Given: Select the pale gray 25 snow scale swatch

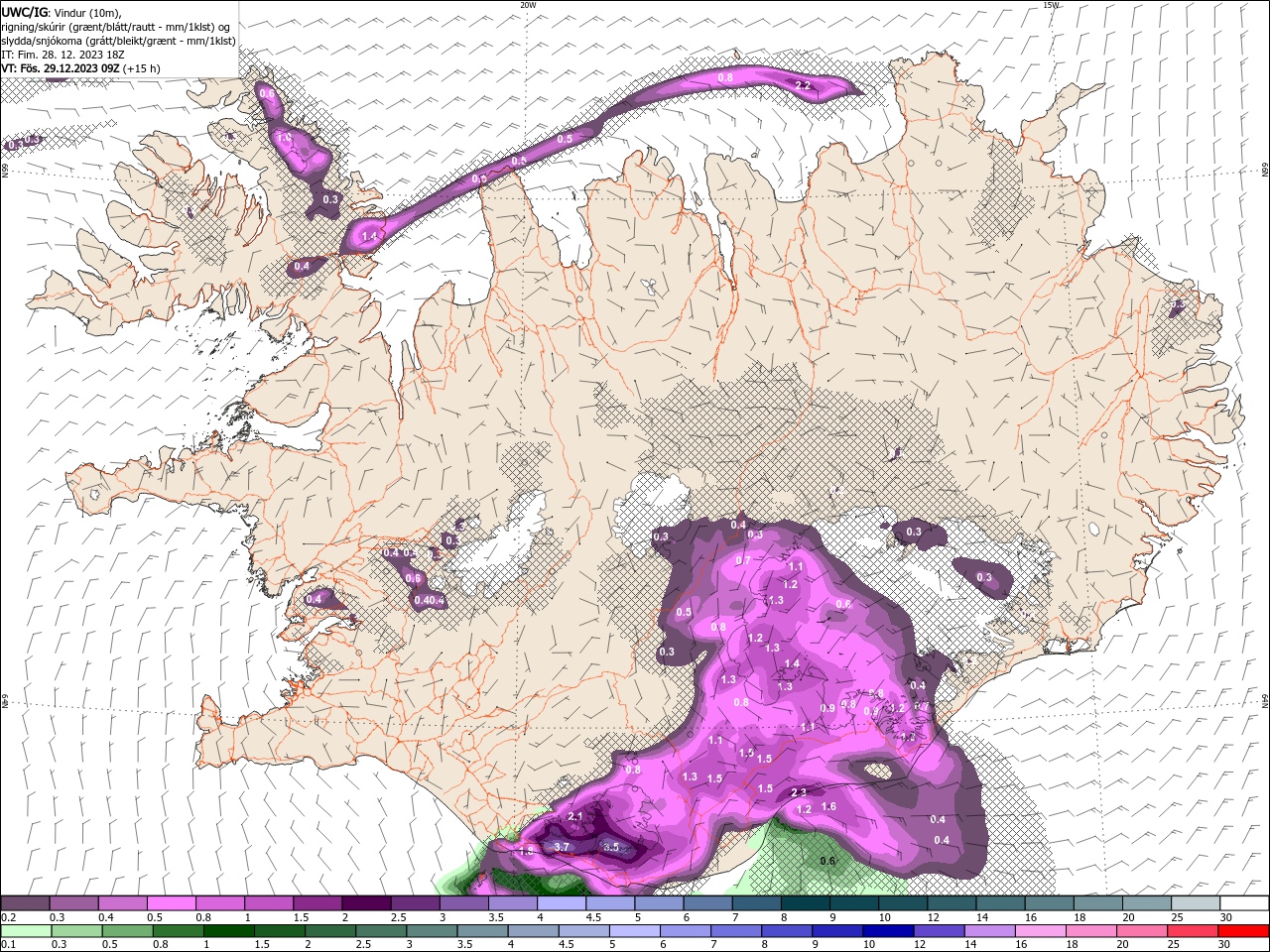Looking at the screenshot, I should (1196, 903).
